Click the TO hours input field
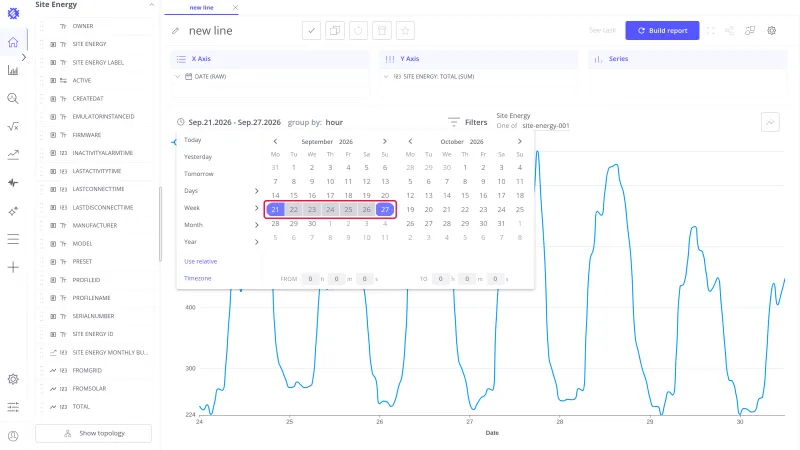800x450 pixels. [x=440, y=279]
